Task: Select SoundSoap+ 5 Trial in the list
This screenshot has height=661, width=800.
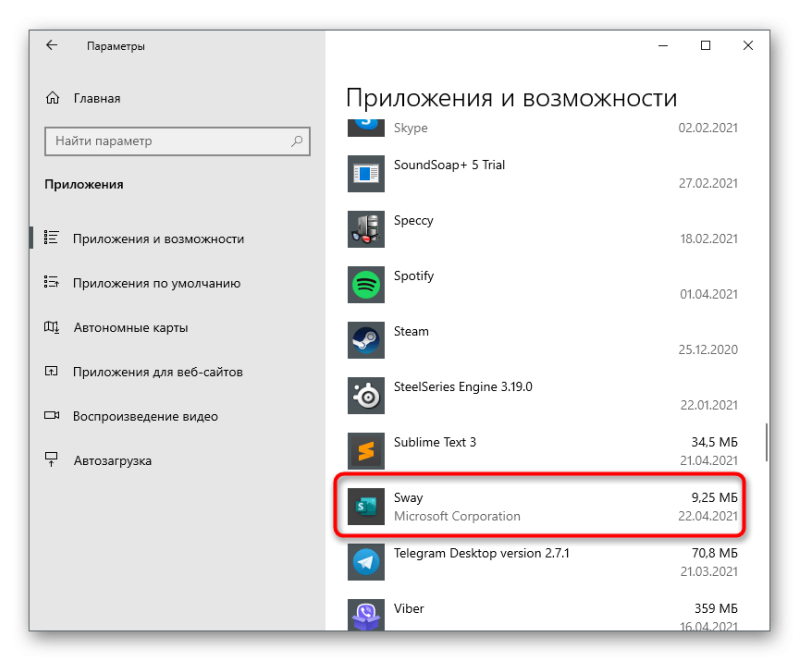Action: (x=449, y=165)
